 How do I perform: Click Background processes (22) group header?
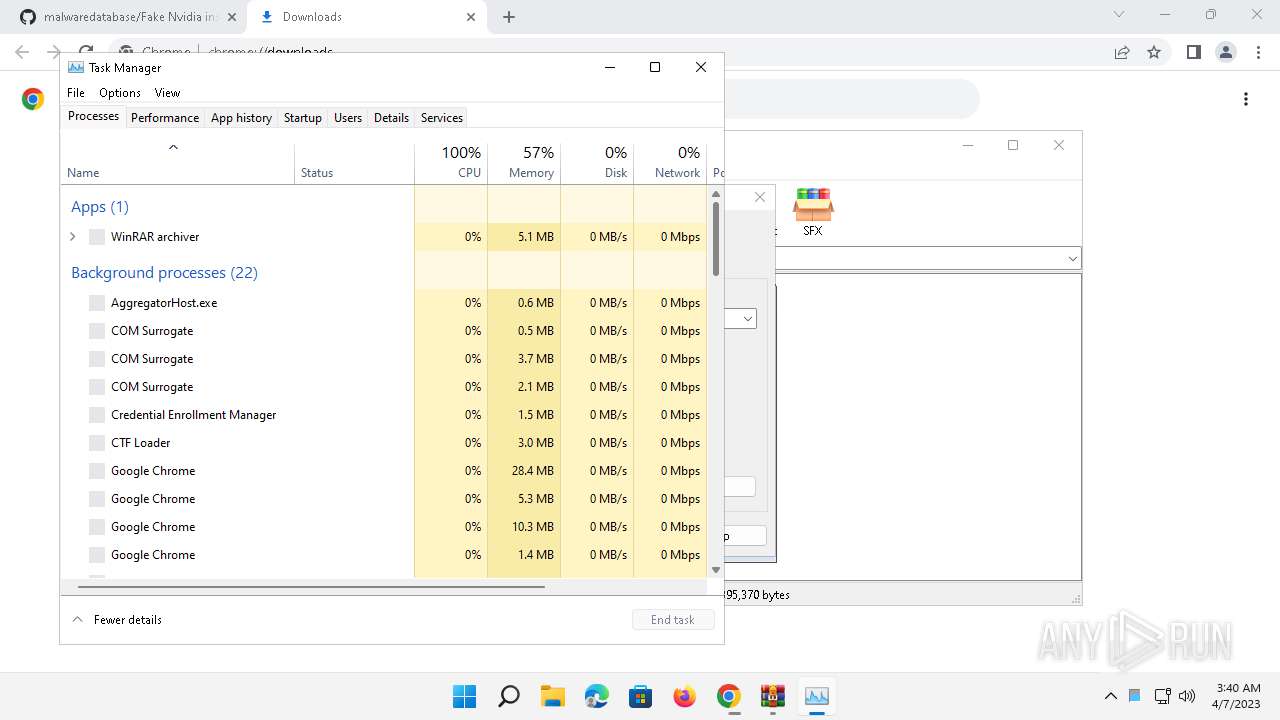(164, 273)
